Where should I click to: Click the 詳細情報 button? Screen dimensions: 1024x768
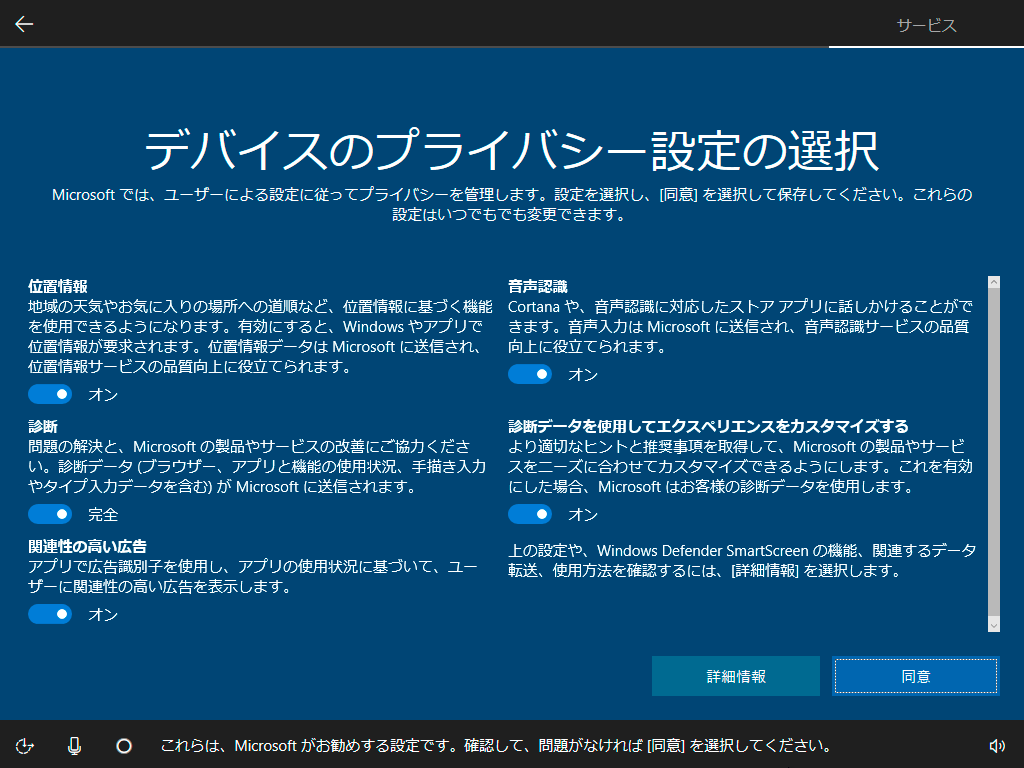(x=735, y=676)
